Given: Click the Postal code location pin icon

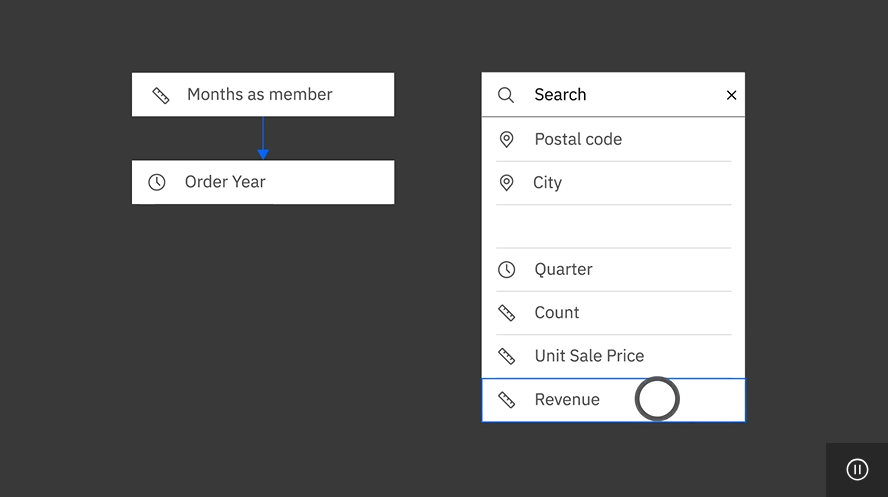Looking at the screenshot, I should [x=506, y=139].
